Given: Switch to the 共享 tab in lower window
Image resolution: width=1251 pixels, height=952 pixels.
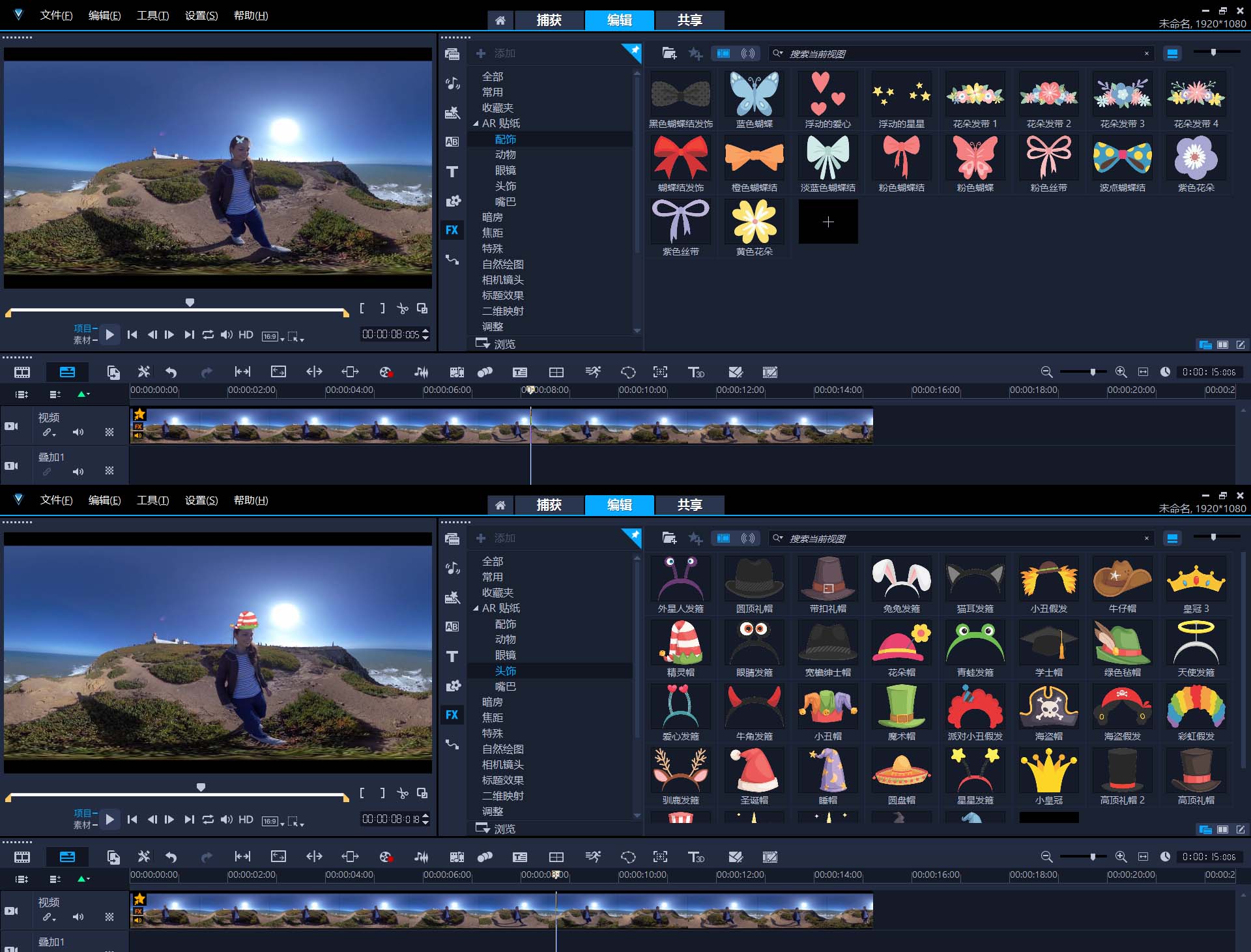Looking at the screenshot, I should (690, 505).
